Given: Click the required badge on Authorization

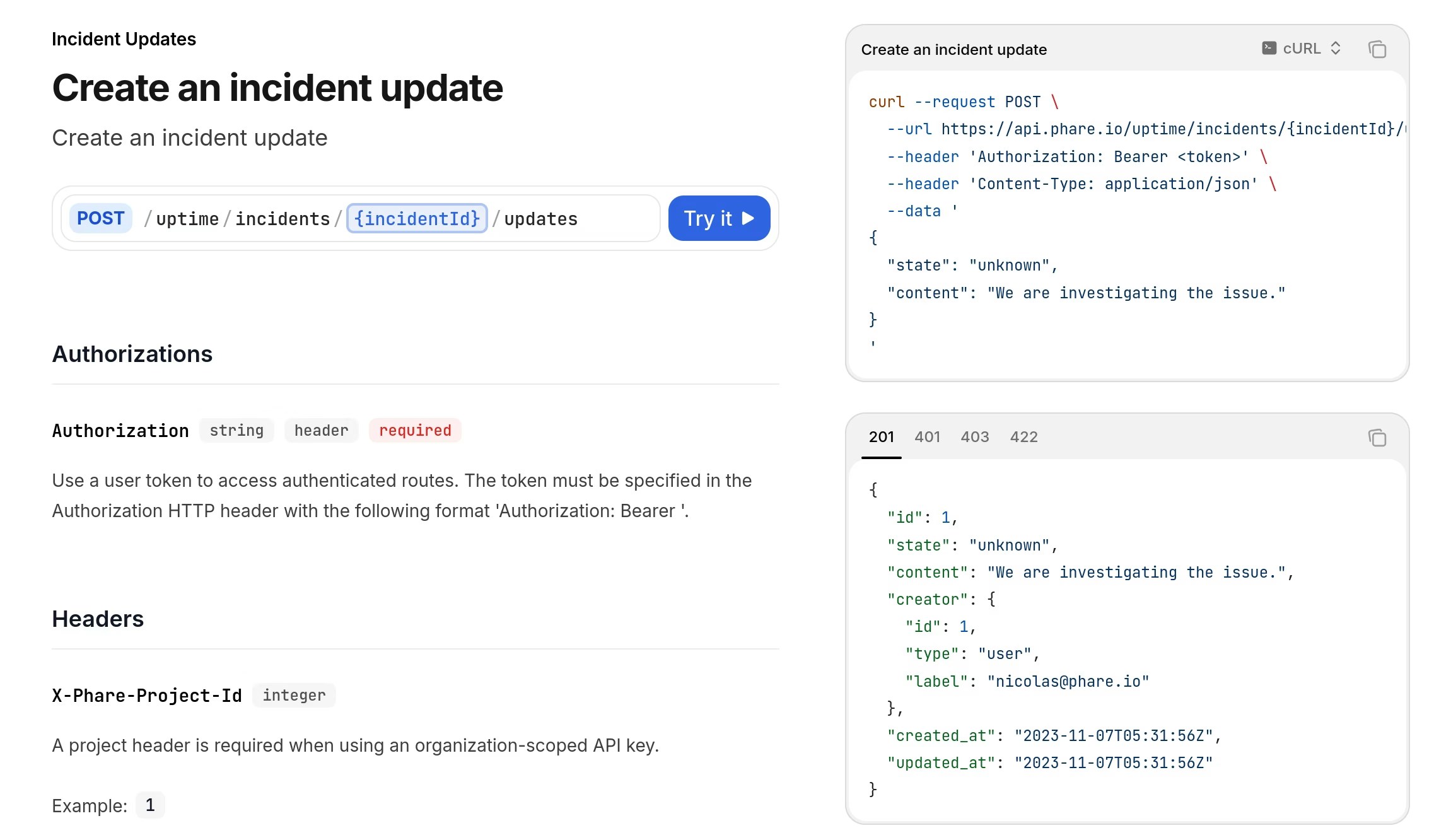Looking at the screenshot, I should 415,430.
